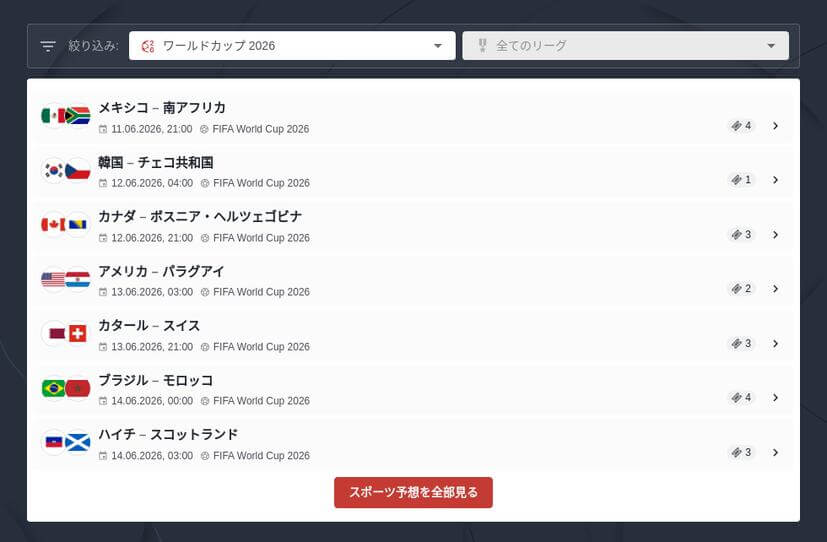Click the date 14.06.2026, 00:00
827x542 pixels.
[152, 401]
